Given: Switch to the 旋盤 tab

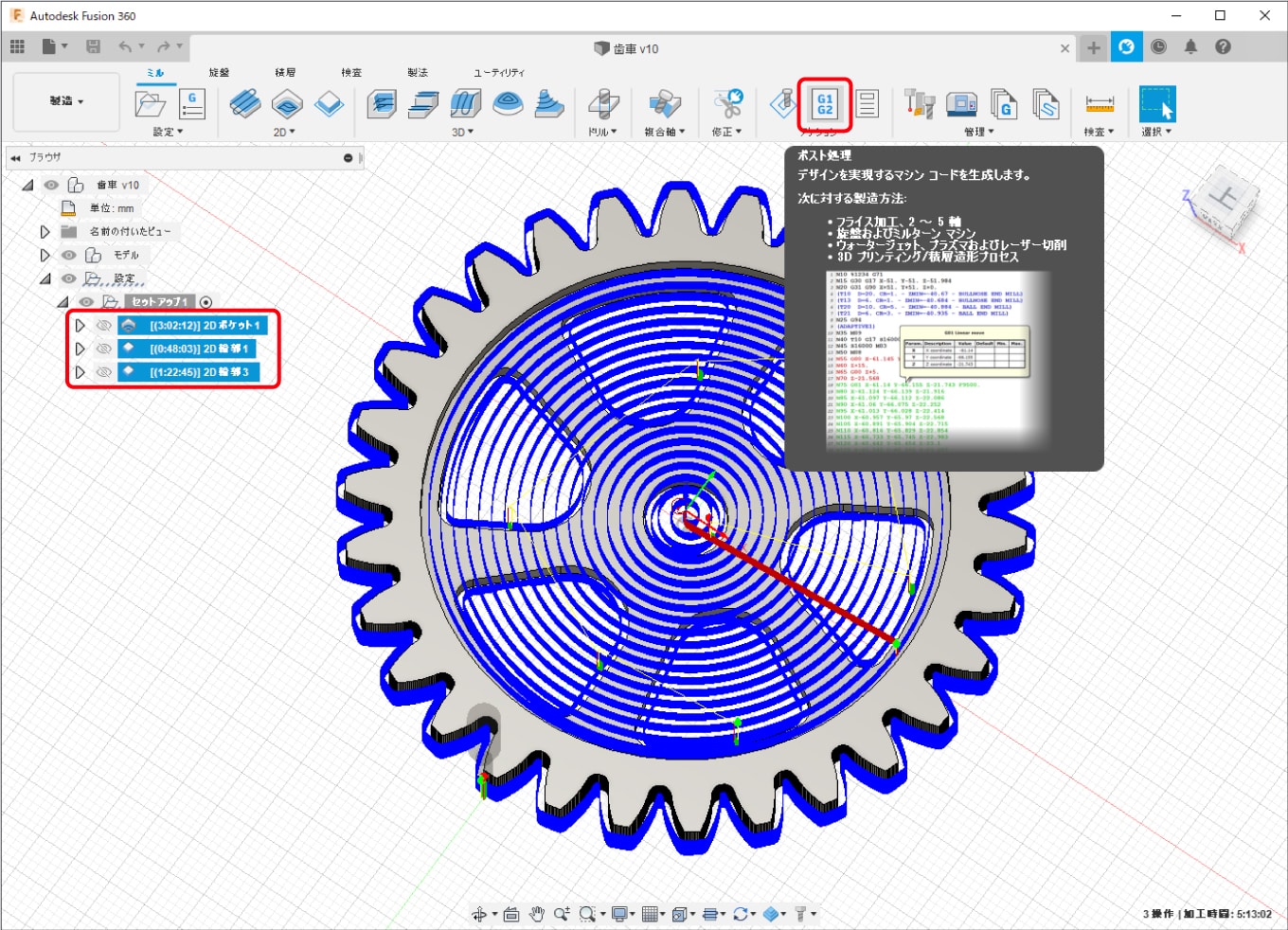Looking at the screenshot, I should point(219,72).
